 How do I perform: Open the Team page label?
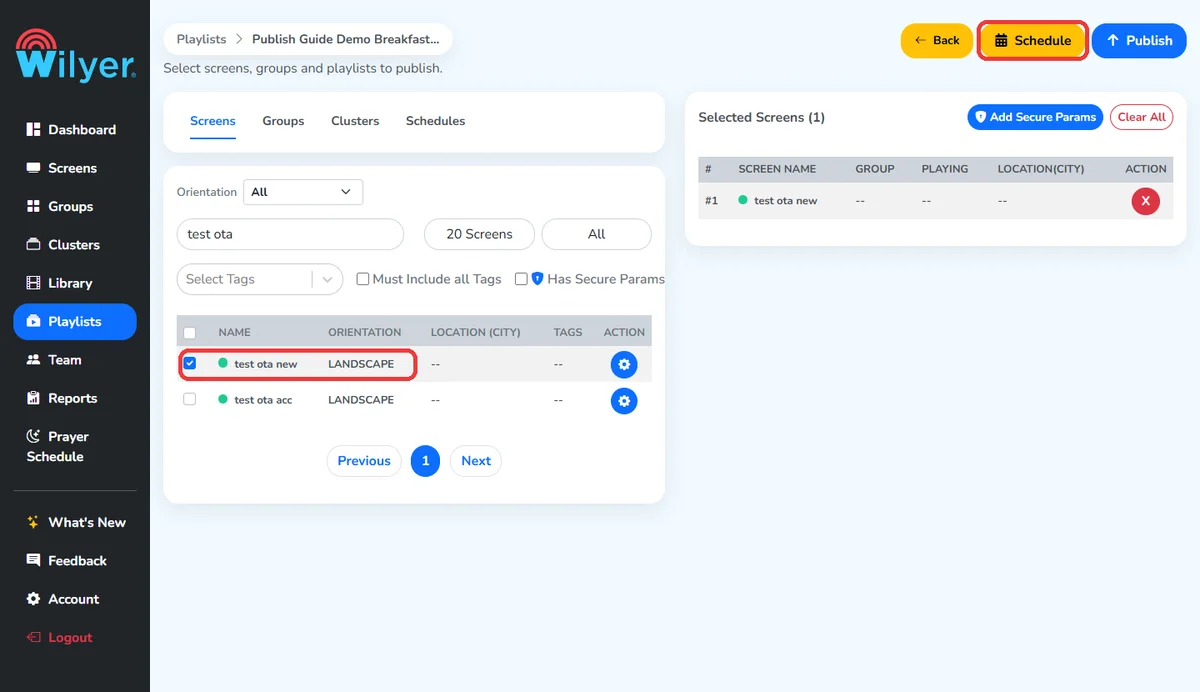point(65,360)
